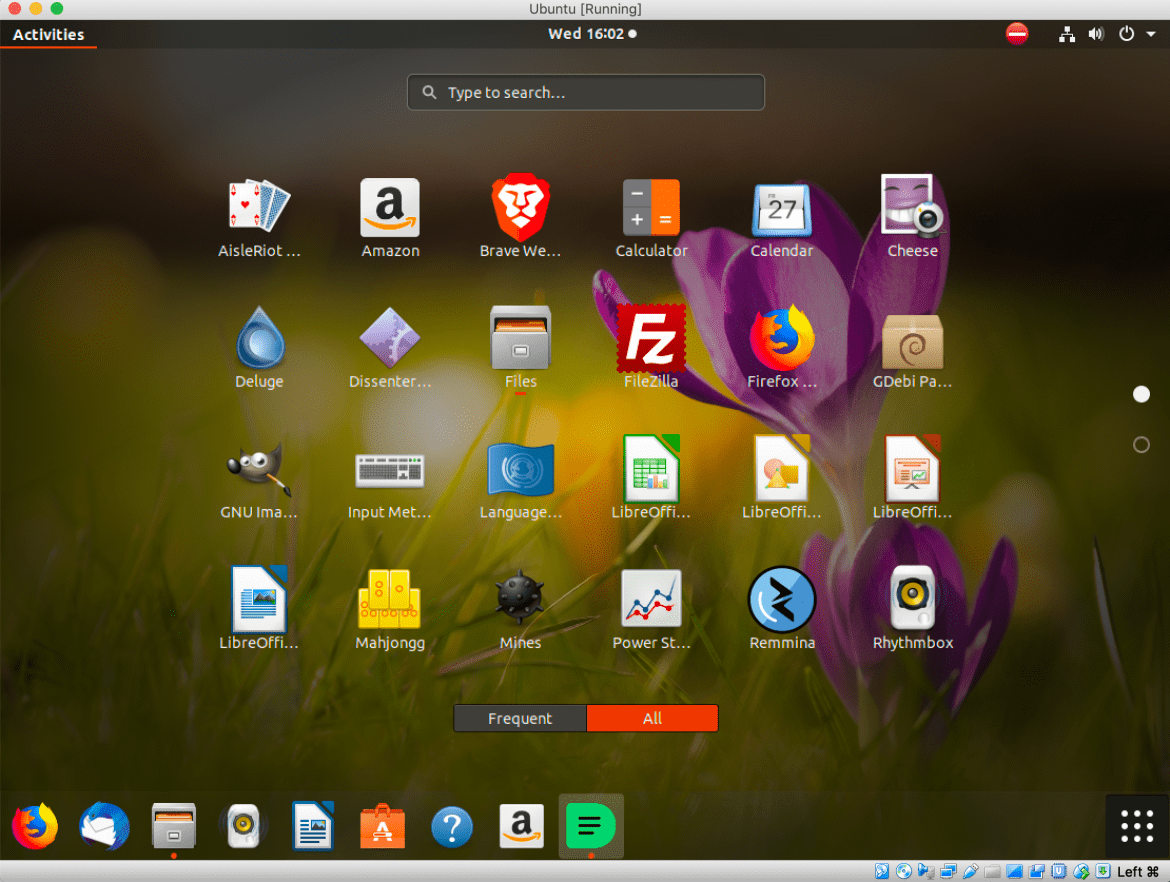Toggle Show Applications grid button
The height and width of the screenshot is (882, 1170).
(x=1137, y=826)
